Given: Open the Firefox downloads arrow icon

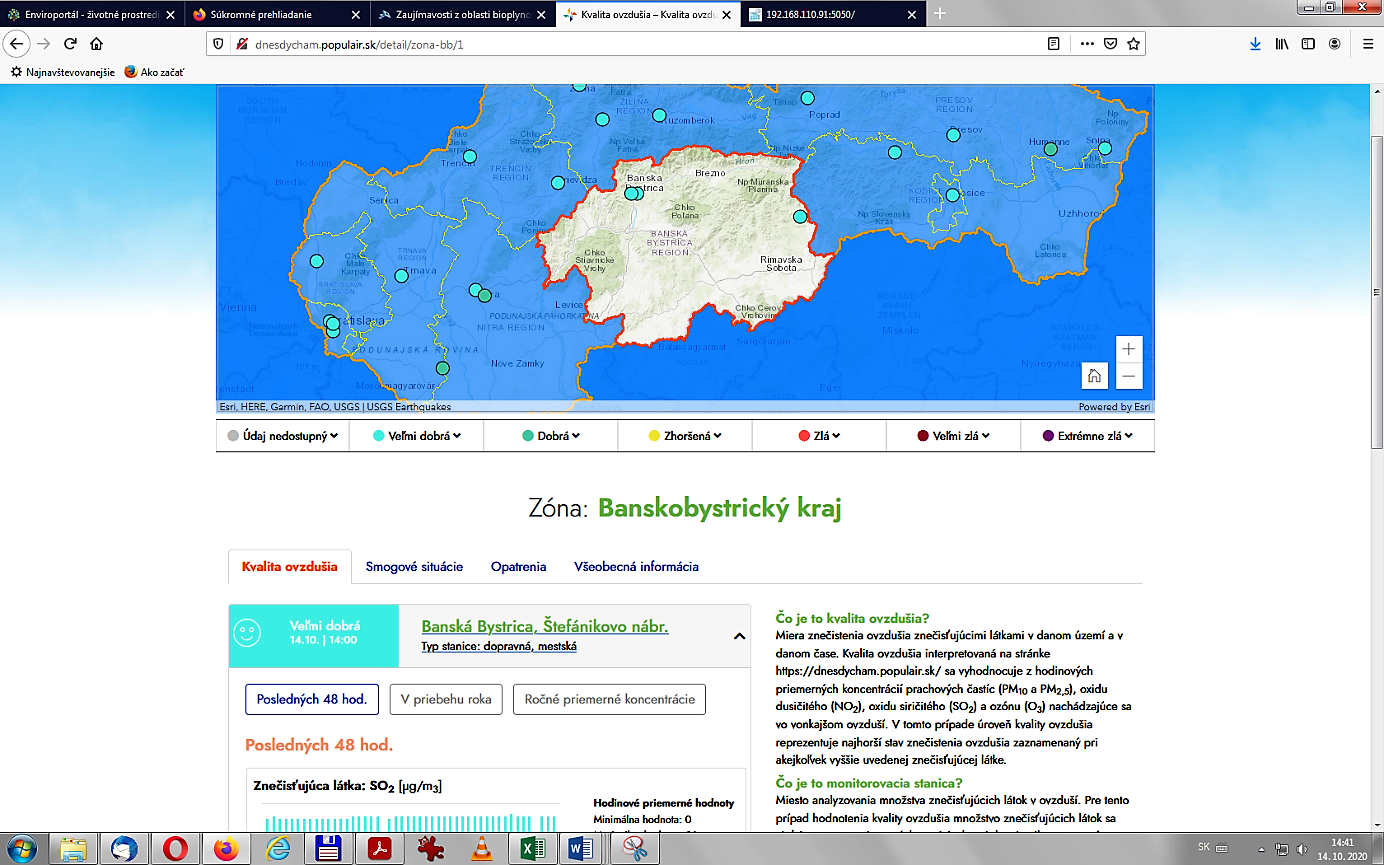Looking at the screenshot, I should (1256, 44).
